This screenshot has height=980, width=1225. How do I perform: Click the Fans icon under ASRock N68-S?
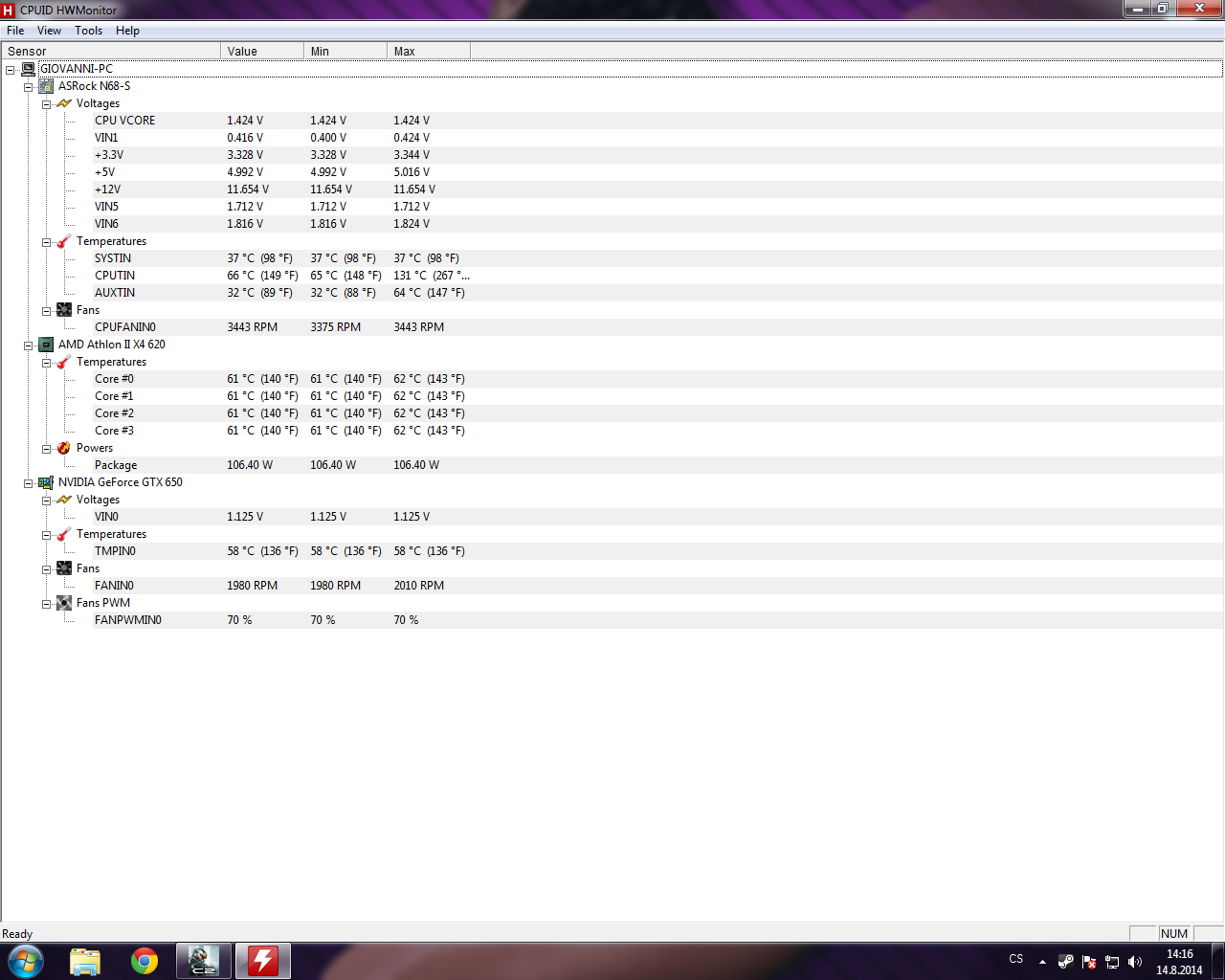pos(64,310)
